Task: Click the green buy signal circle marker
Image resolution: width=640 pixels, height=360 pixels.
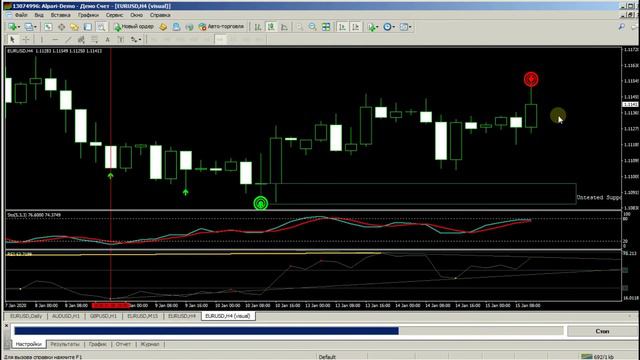Action: point(261,203)
